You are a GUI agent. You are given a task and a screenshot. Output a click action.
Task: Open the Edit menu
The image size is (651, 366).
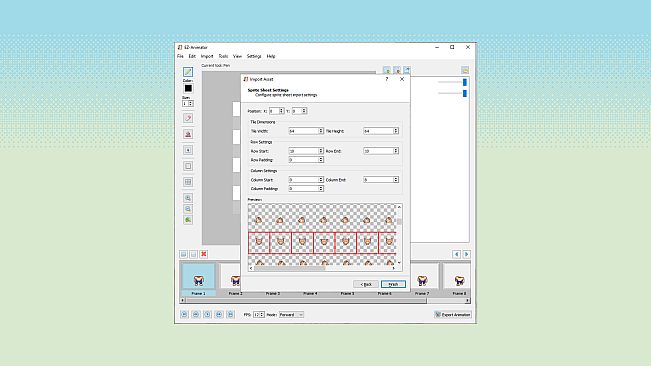192,56
